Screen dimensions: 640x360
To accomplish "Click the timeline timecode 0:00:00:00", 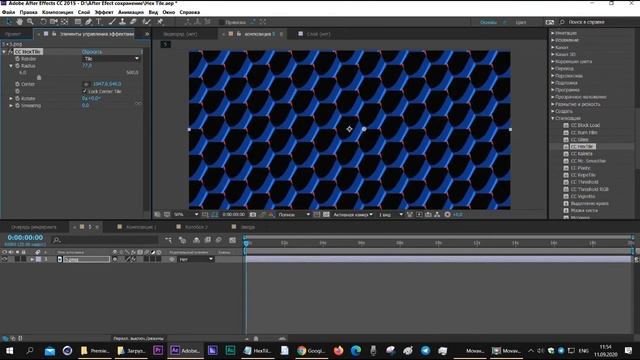I will (x=25, y=238).
